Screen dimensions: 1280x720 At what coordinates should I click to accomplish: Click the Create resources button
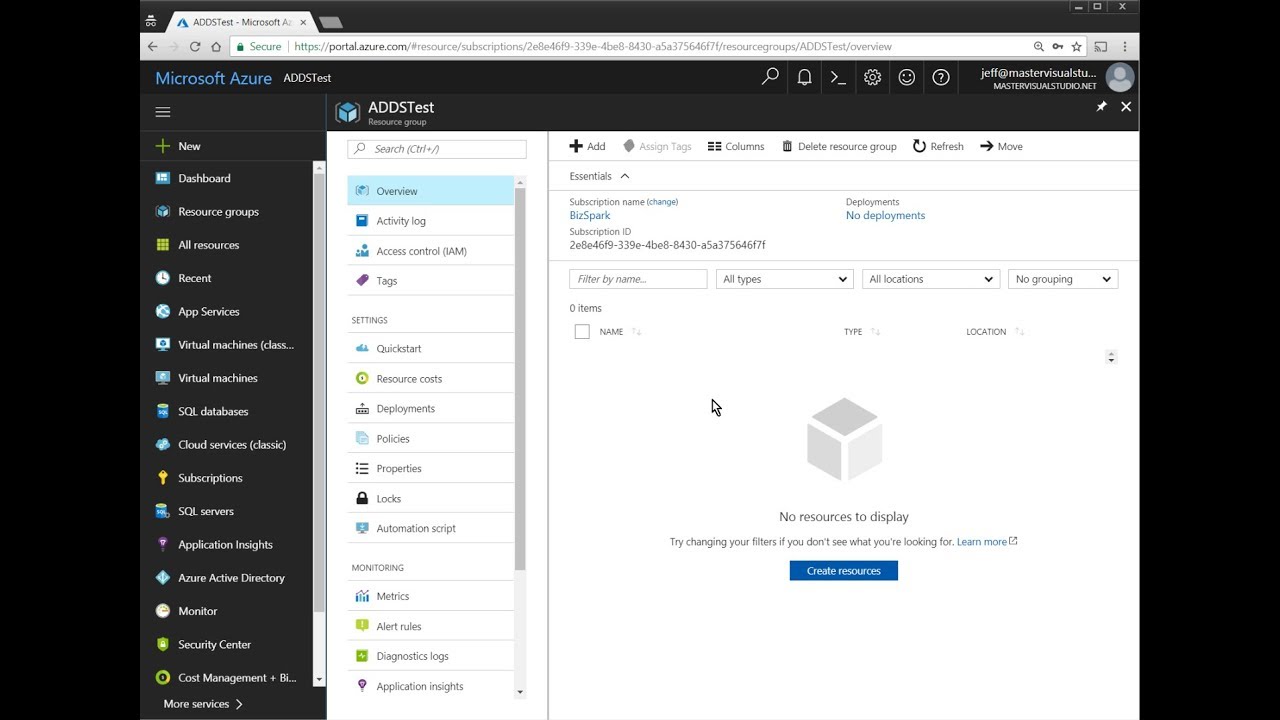[x=843, y=570]
